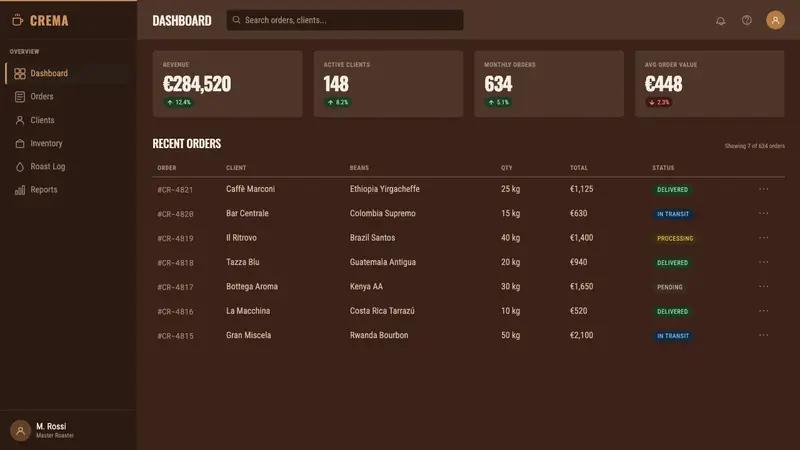Image resolution: width=800 pixels, height=450 pixels.
Task: Open the Revenue €284,520 card
Action: (x=228, y=84)
